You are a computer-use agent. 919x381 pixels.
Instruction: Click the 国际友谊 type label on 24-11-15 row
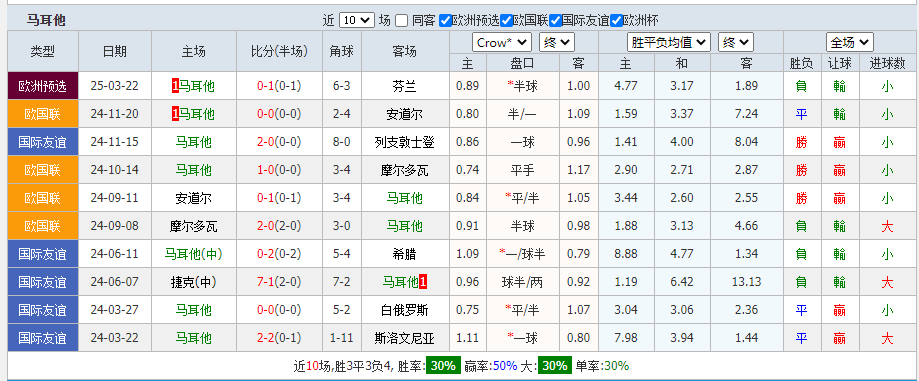click(43, 142)
